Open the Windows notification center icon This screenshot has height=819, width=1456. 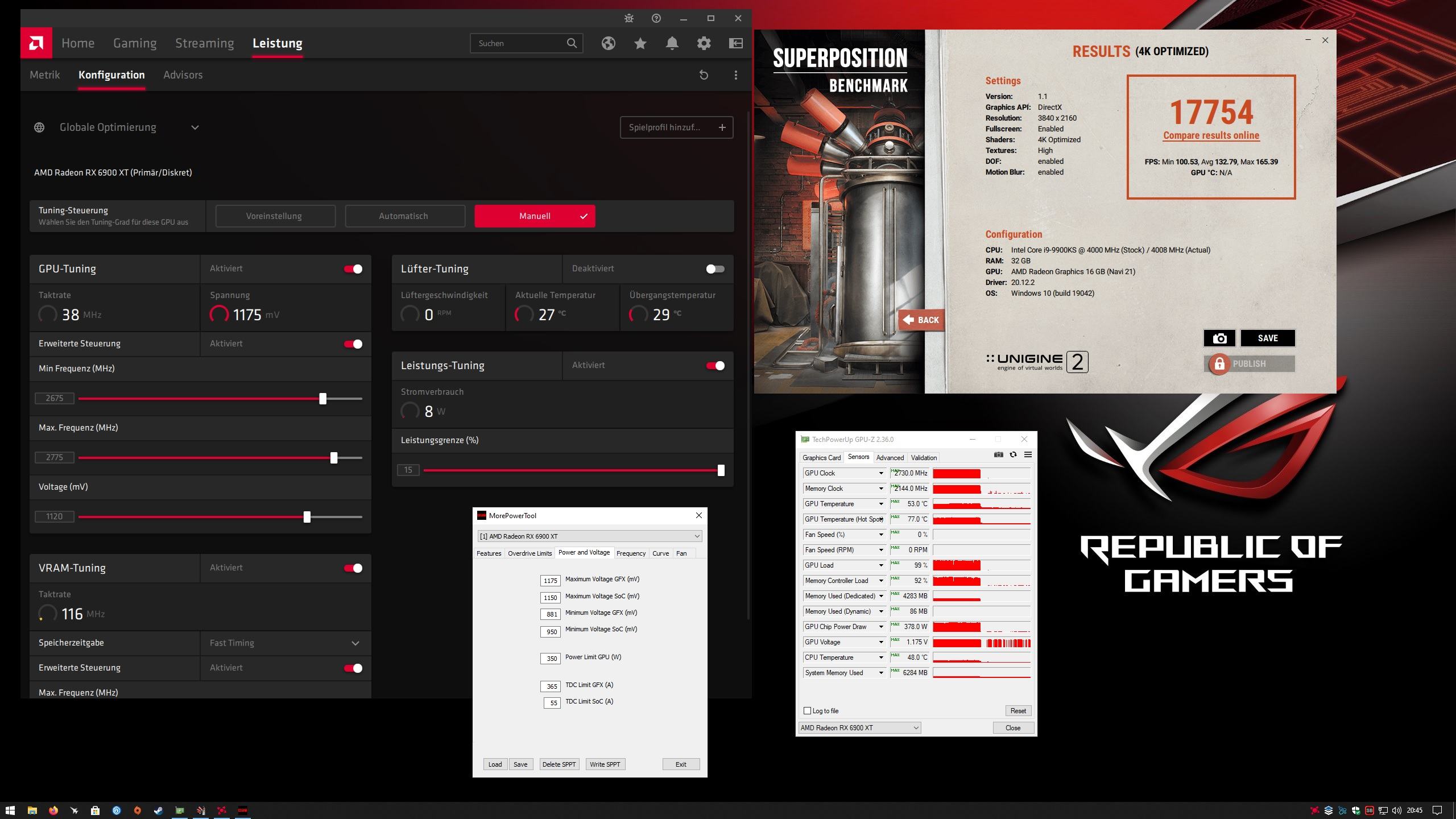[x=1437, y=810]
